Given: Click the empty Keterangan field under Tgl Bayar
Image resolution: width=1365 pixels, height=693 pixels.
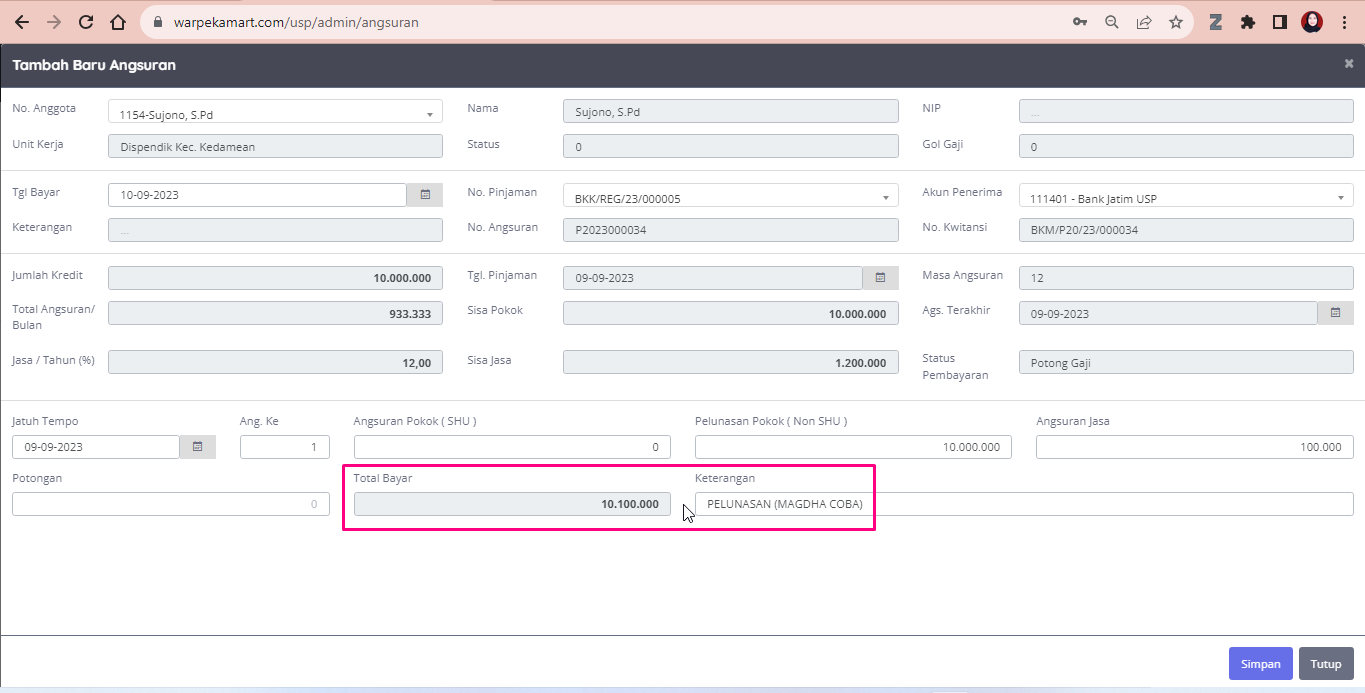Looking at the screenshot, I should pos(275,230).
